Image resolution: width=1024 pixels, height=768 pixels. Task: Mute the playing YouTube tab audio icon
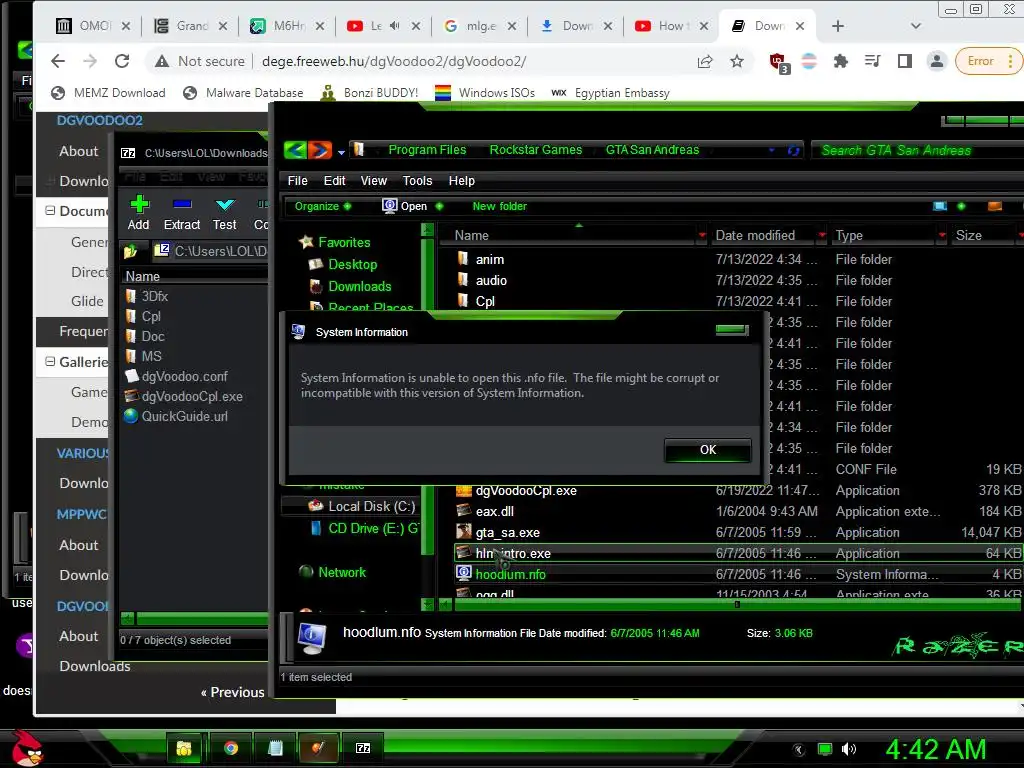pyautogui.click(x=394, y=26)
